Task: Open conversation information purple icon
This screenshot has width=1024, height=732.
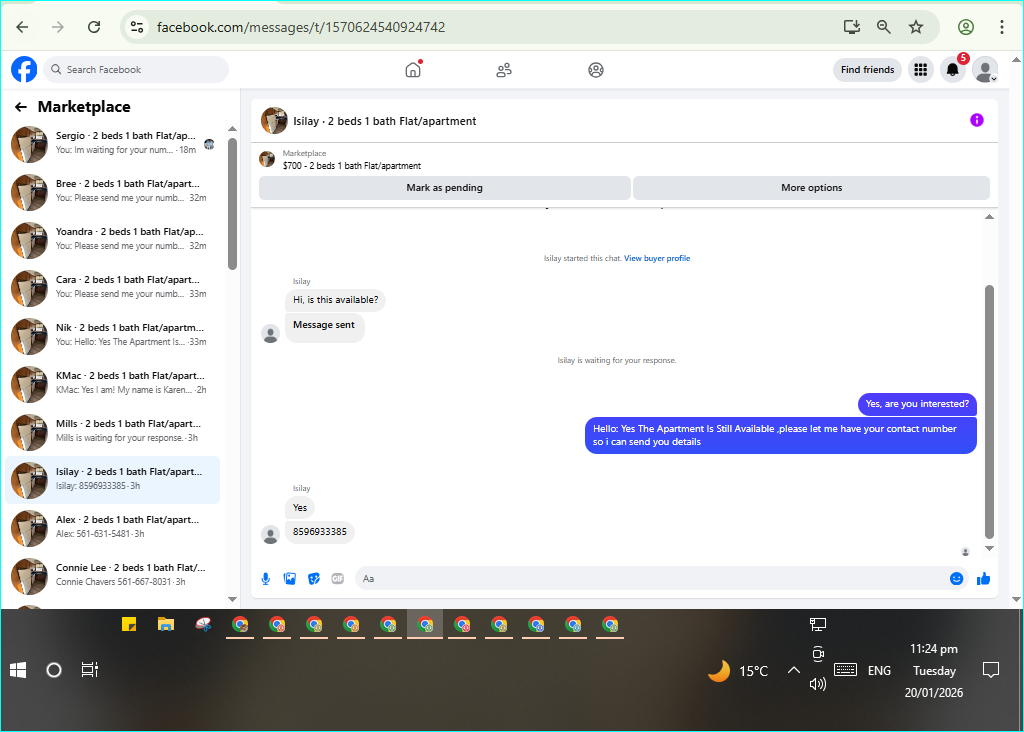Action: (976, 120)
